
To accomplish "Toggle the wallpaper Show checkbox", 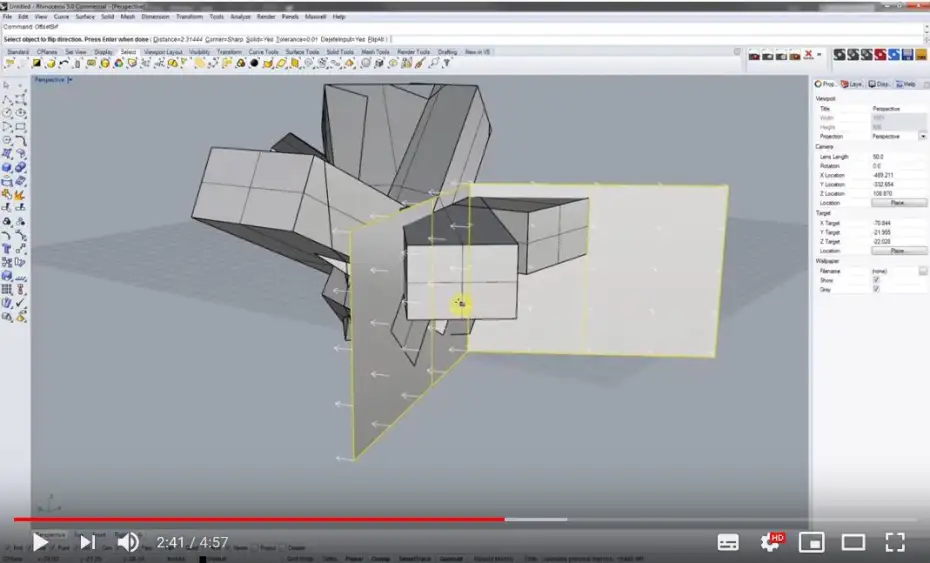I will point(876,280).
